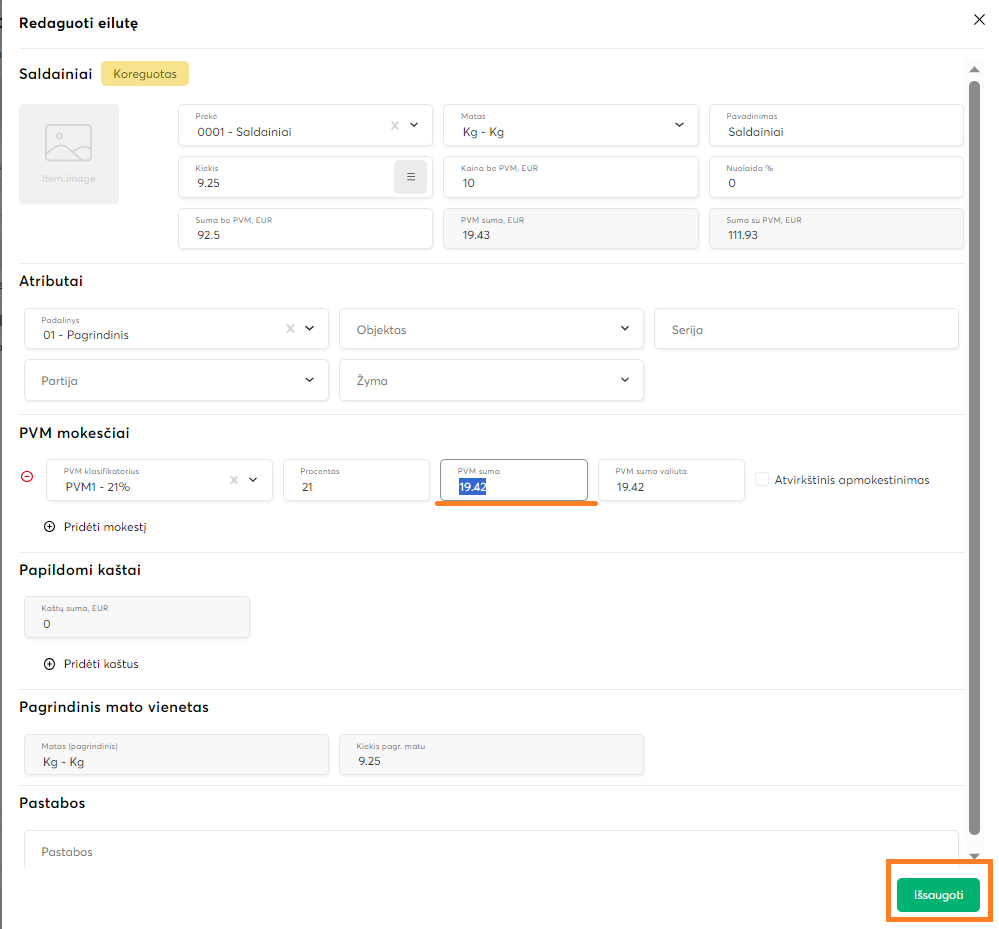Clear the PVM klasifikatorius selection
Image resolution: width=999 pixels, height=929 pixels.
tap(234, 480)
